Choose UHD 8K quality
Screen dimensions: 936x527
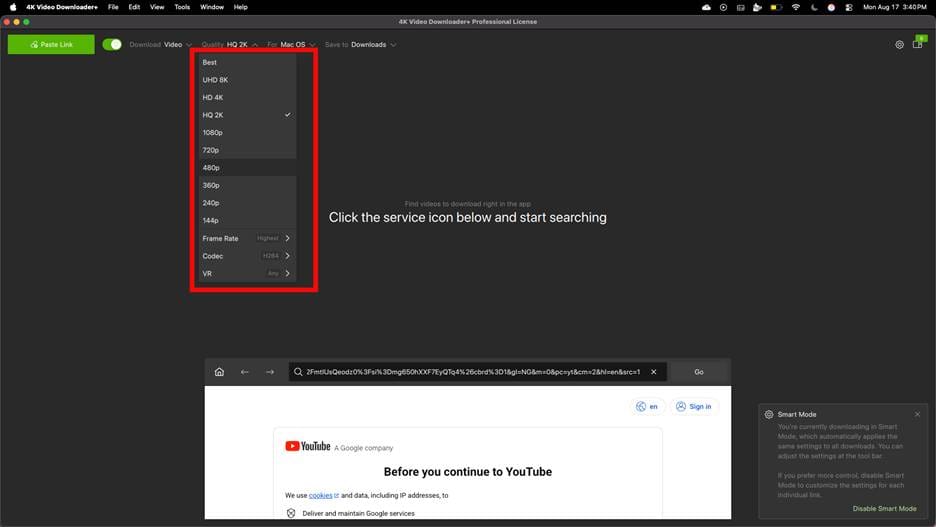click(247, 80)
